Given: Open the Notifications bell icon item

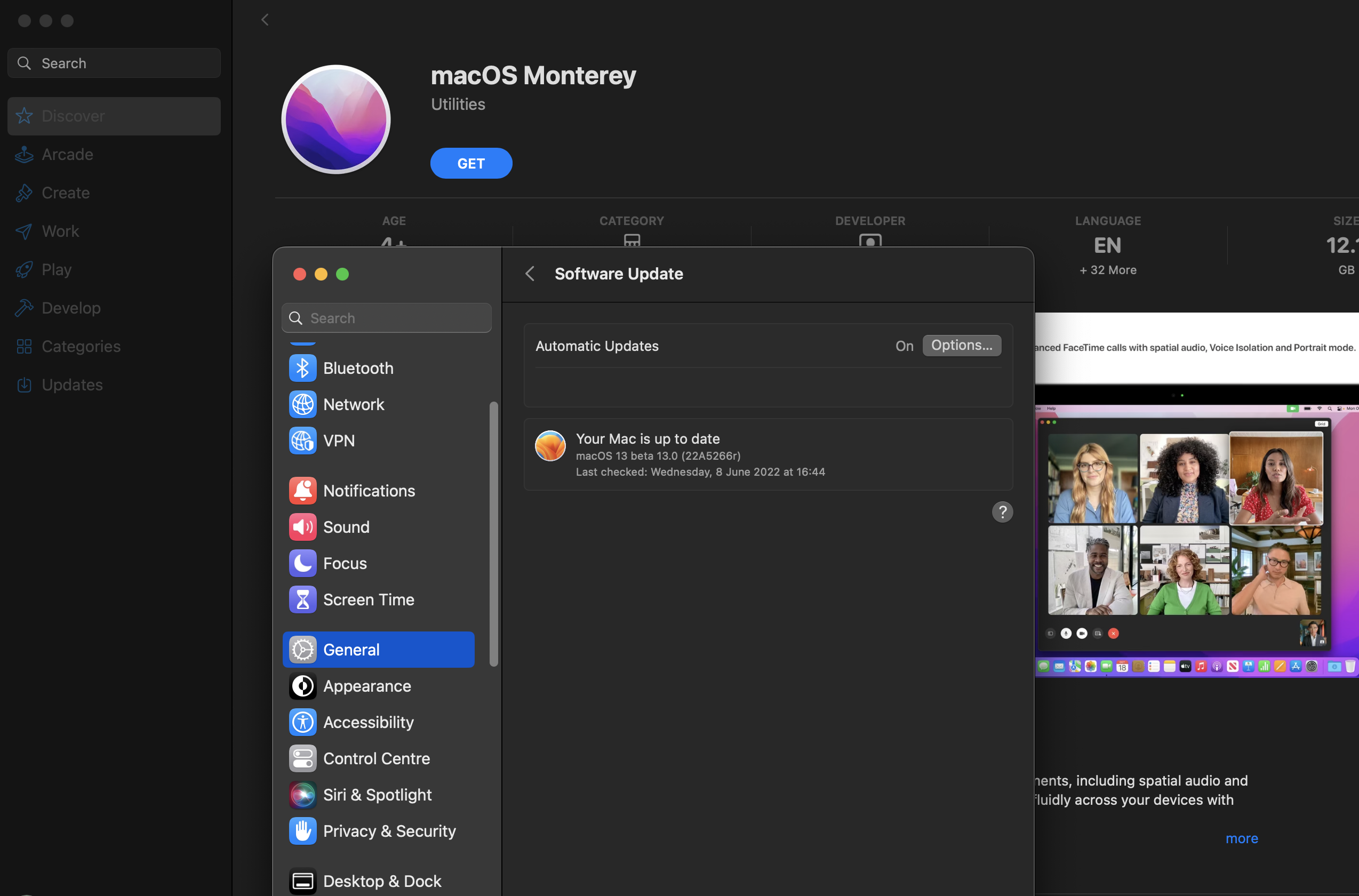Looking at the screenshot, I should 302,491.
